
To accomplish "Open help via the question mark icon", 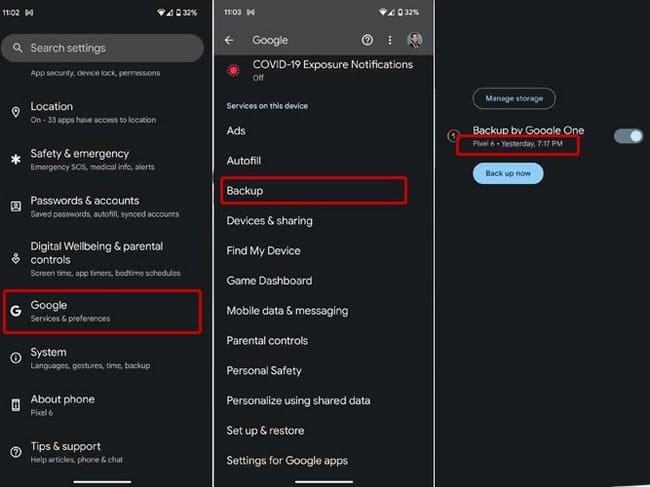I will click(367, 41).
